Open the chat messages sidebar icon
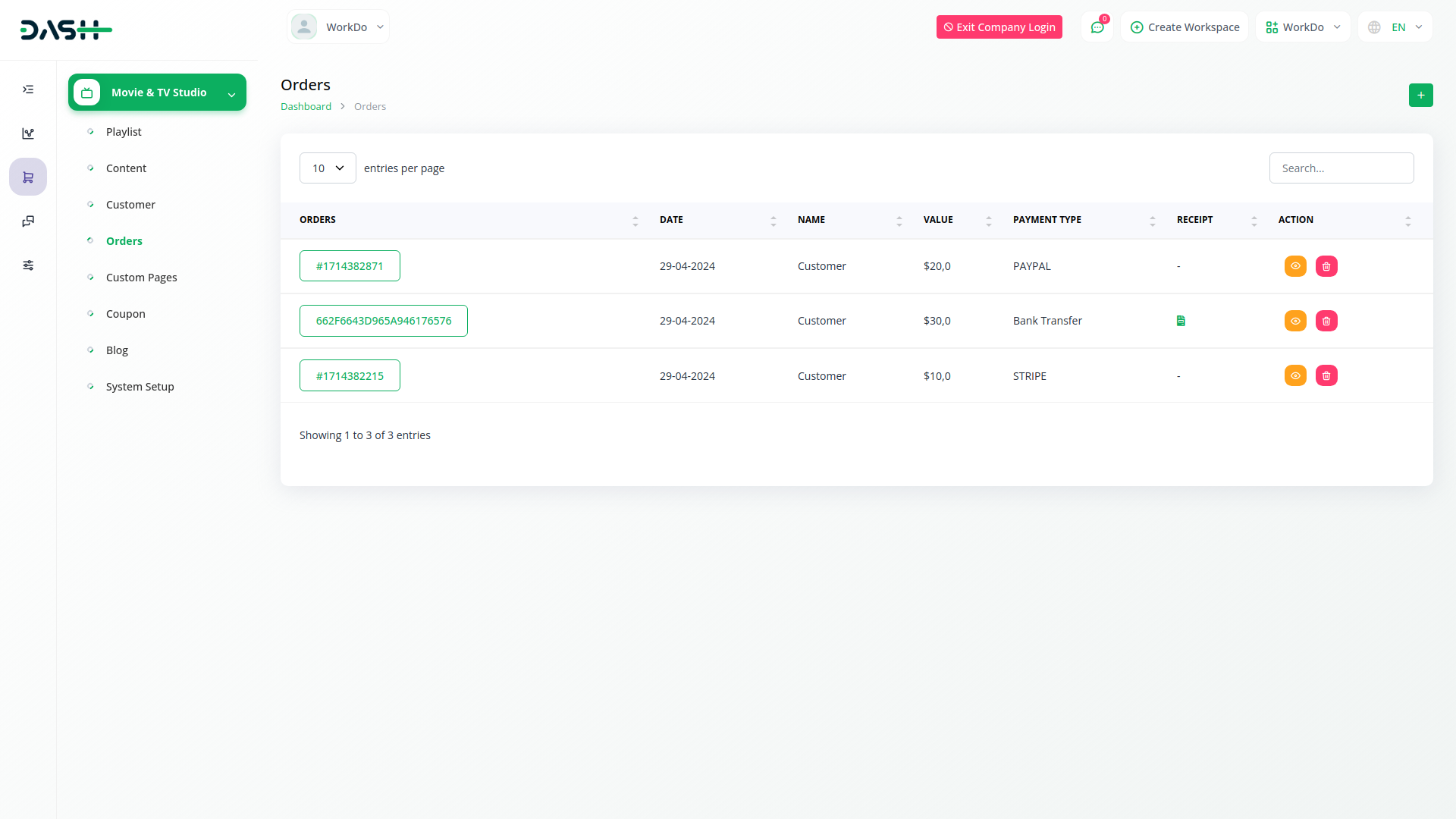Viewport: 1456px width, 819px height. click(x=28, y=221)
